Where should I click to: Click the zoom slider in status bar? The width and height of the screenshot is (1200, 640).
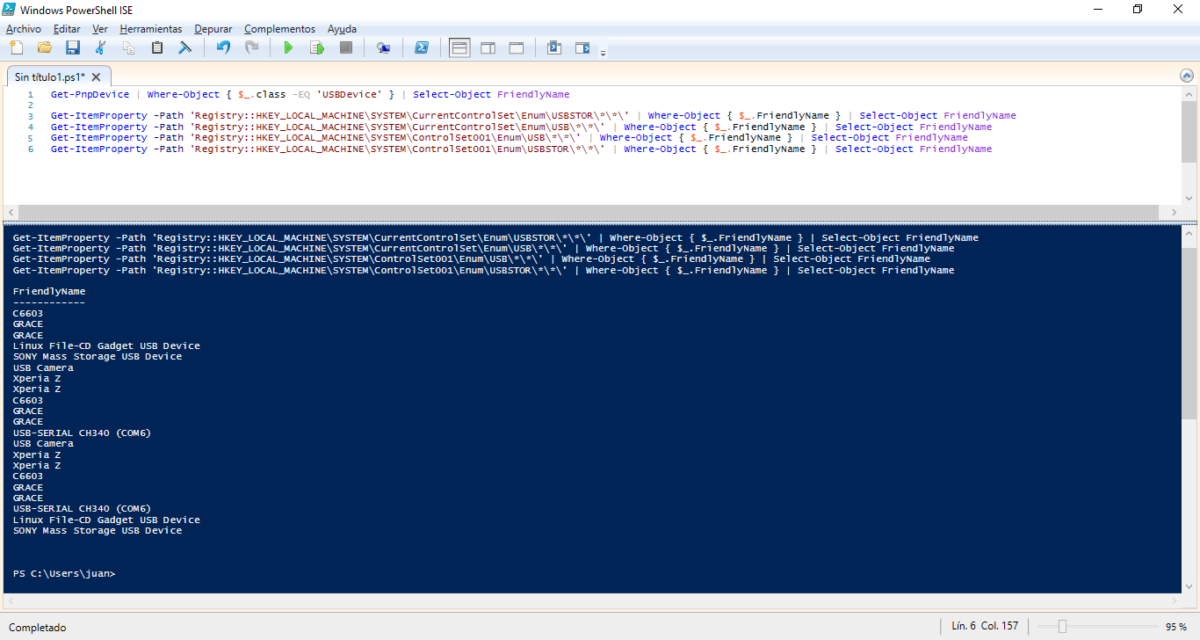[x=1062, y=627]
